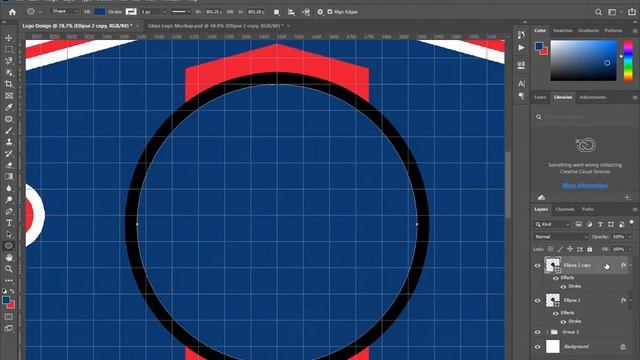Click the Share icon at top right
Screen dimensions: 640x360
pyautogui.click(x=632, y=12)
